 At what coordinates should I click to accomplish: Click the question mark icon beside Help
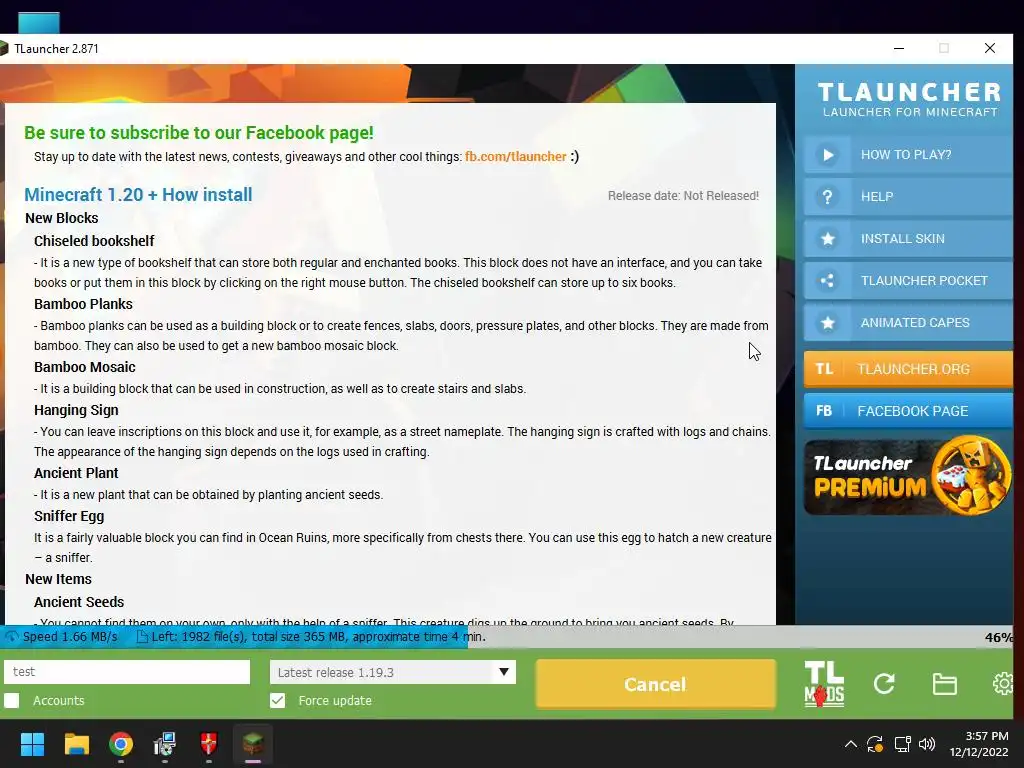click(x=827, y=197)
